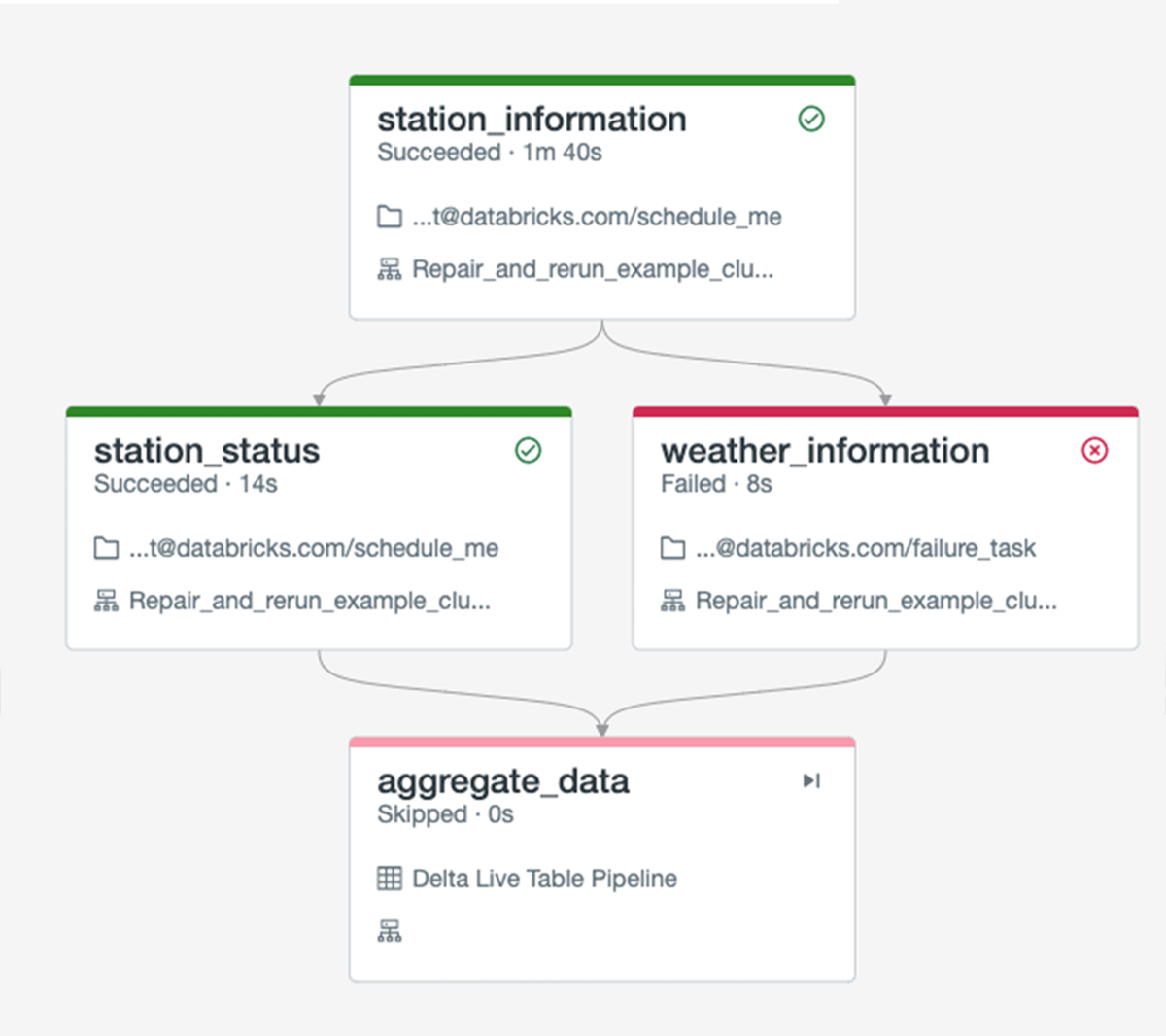Open the failure_task notebook path
Screen dimensions: 1166x1036
[866, 548]
